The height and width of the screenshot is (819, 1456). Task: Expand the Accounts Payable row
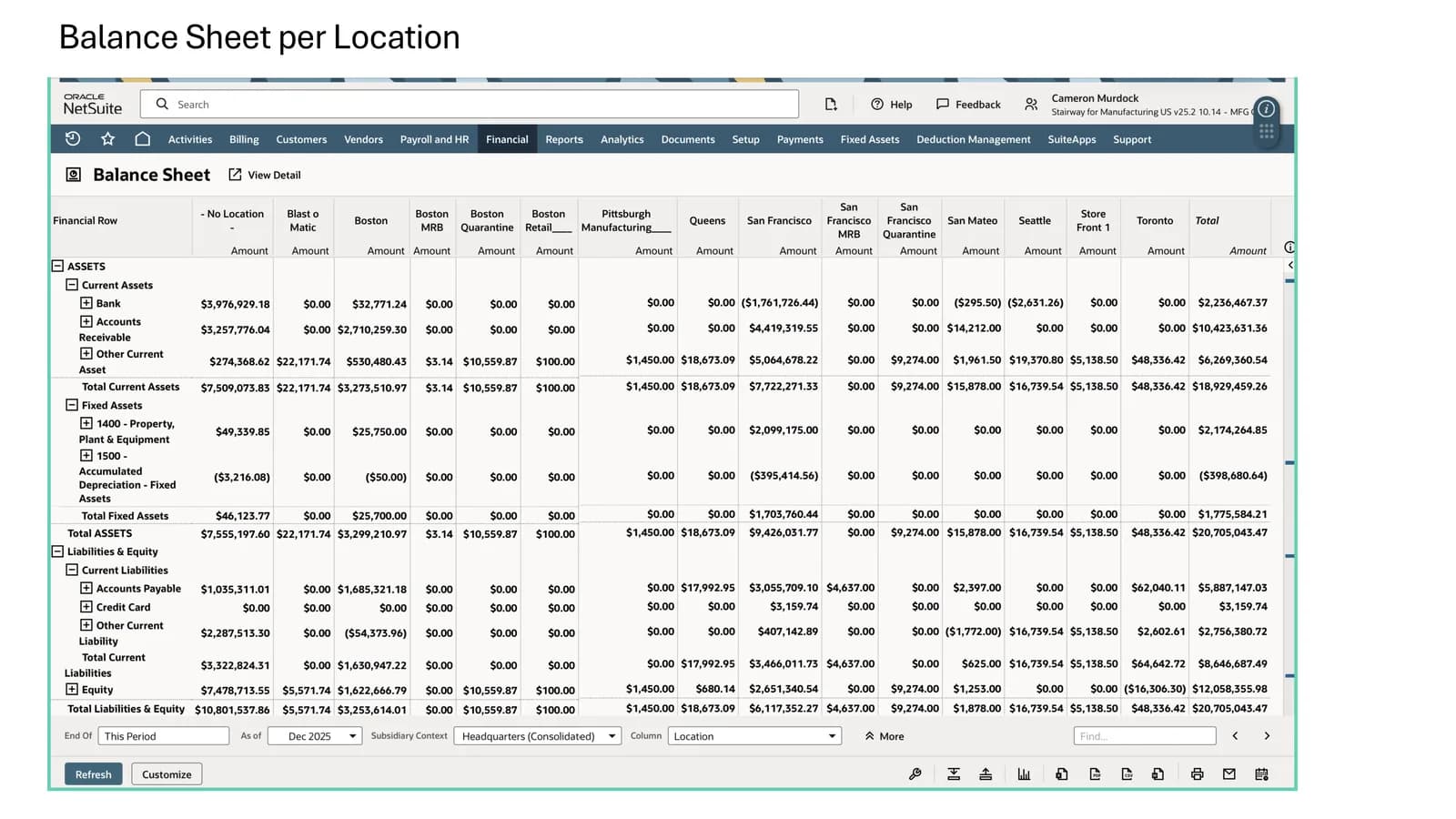tap(86, 588)
